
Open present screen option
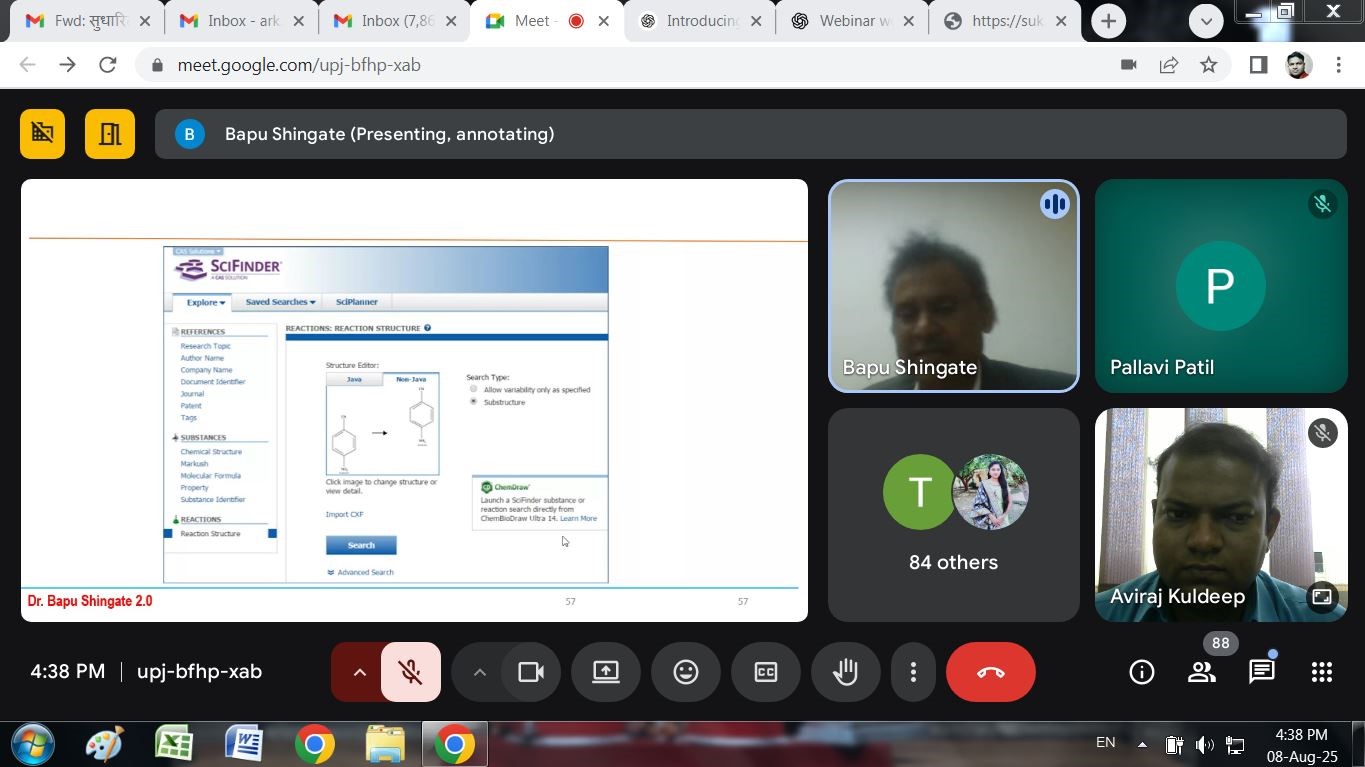605,672
